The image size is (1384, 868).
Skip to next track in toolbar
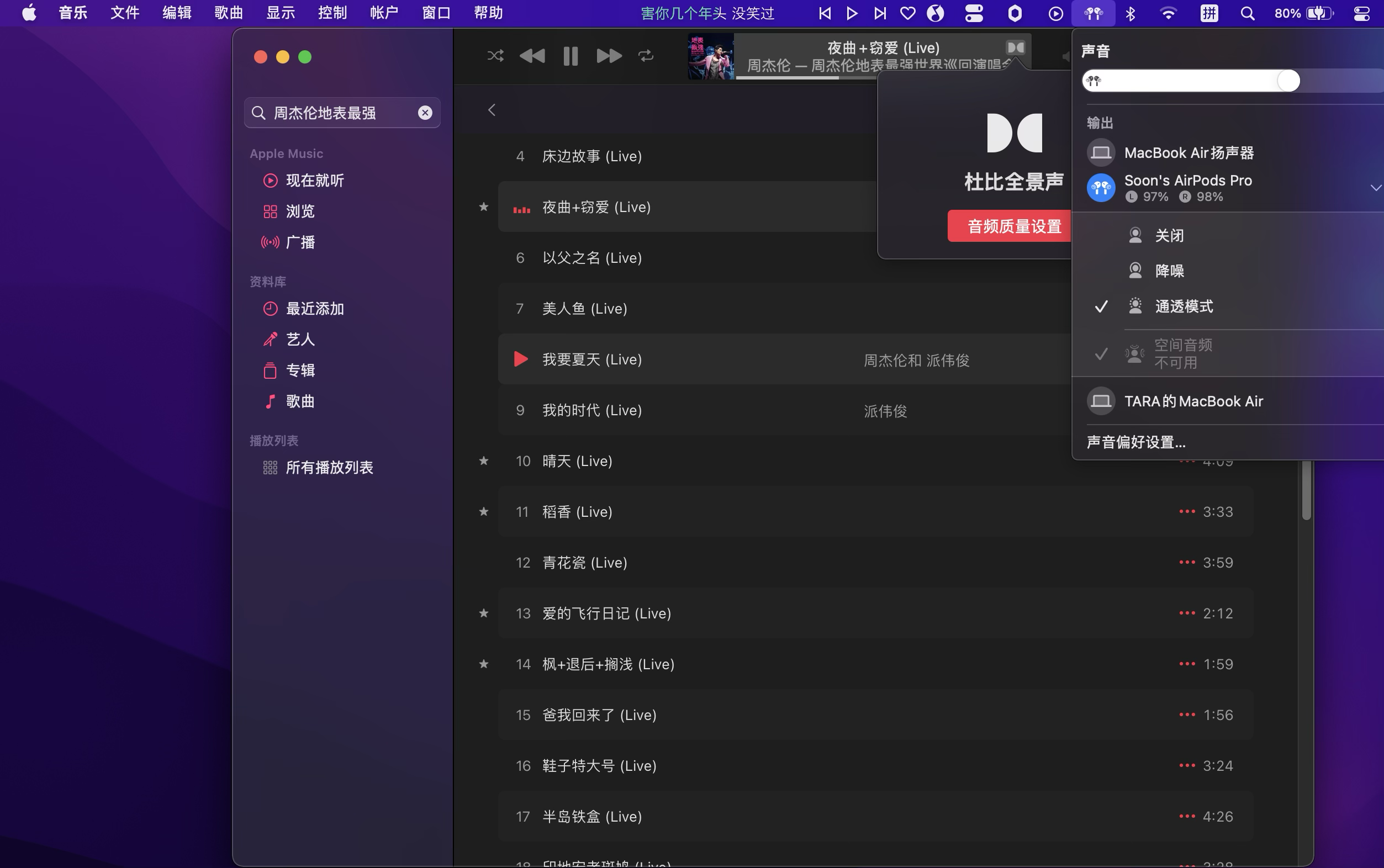pos(609,56)
